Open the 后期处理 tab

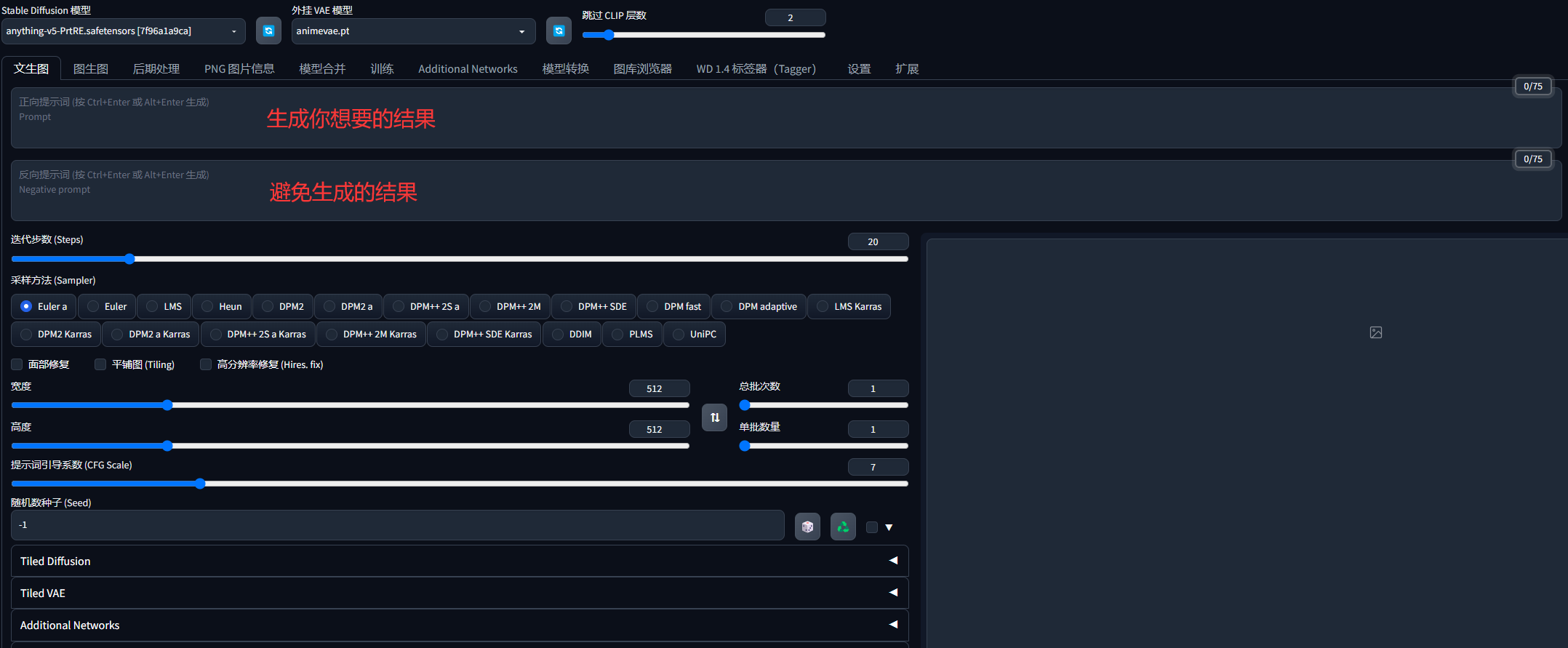pos(156,68)
